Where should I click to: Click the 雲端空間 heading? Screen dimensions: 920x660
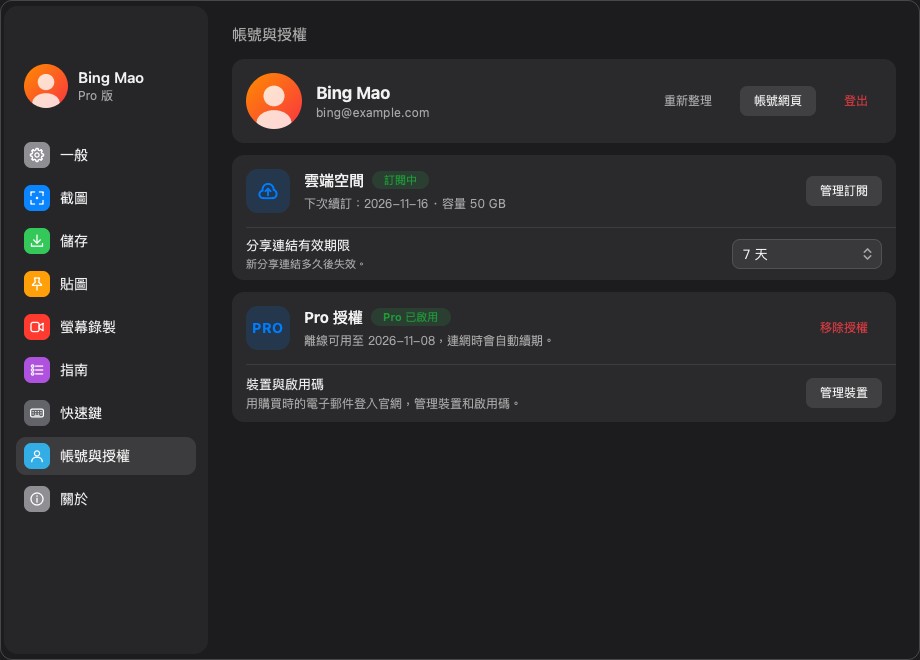click(x=334, y=181)
